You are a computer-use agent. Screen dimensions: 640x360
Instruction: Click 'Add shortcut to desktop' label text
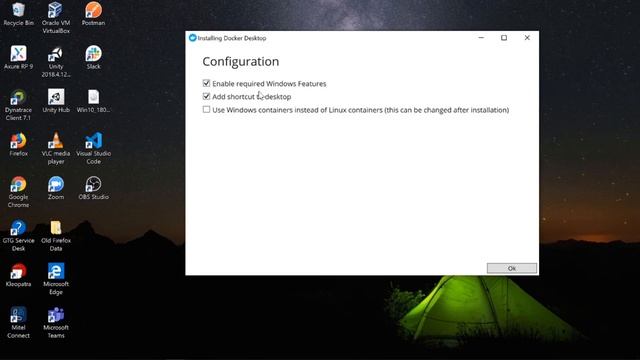coord(251,97)
